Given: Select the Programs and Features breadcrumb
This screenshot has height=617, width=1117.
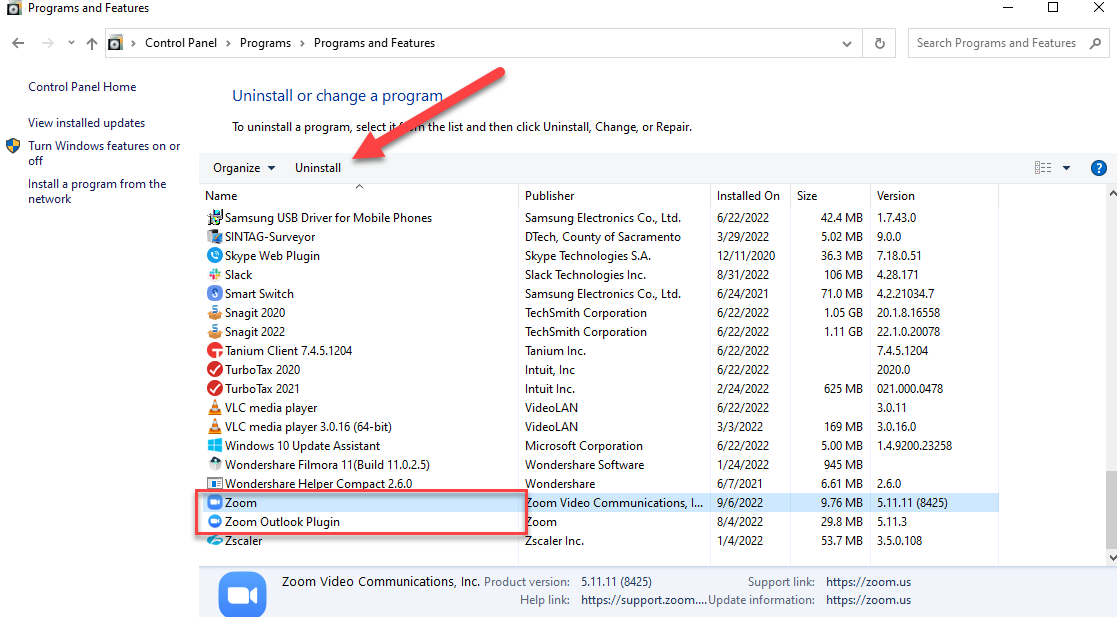Looking at the screenshot, I should (x=374, y=43).
